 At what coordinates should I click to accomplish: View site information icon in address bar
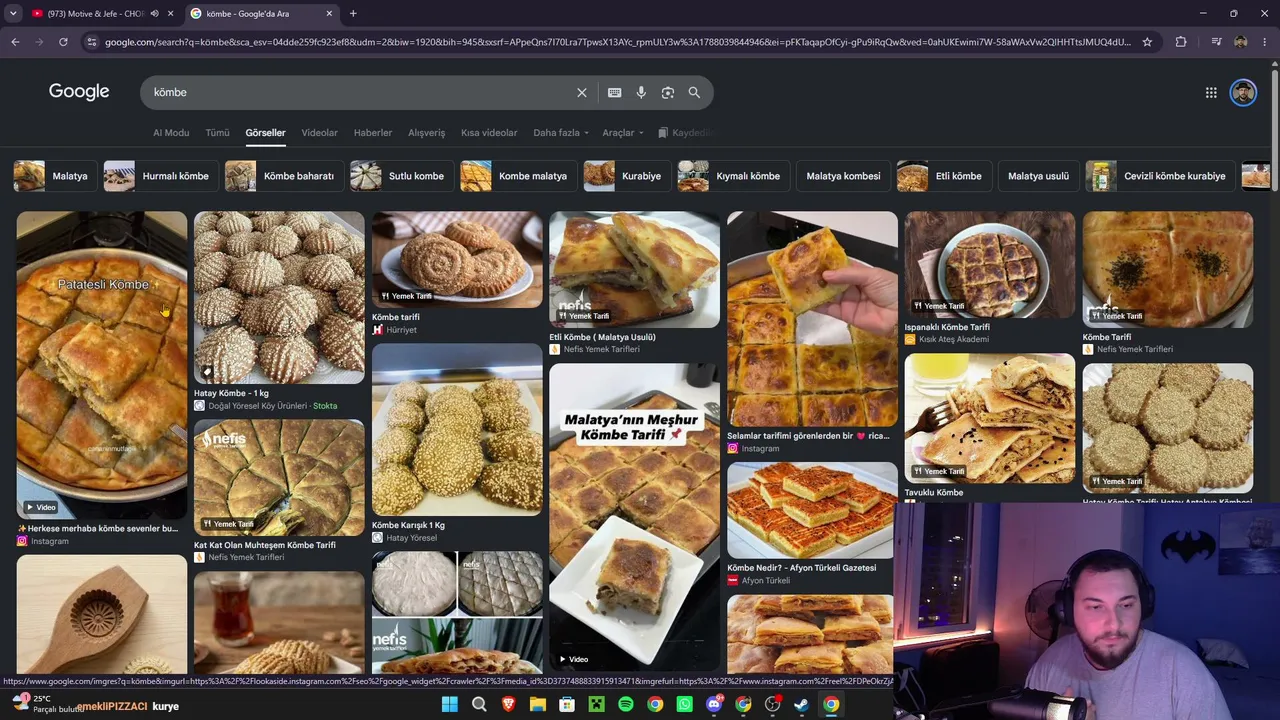click(92, 42)
